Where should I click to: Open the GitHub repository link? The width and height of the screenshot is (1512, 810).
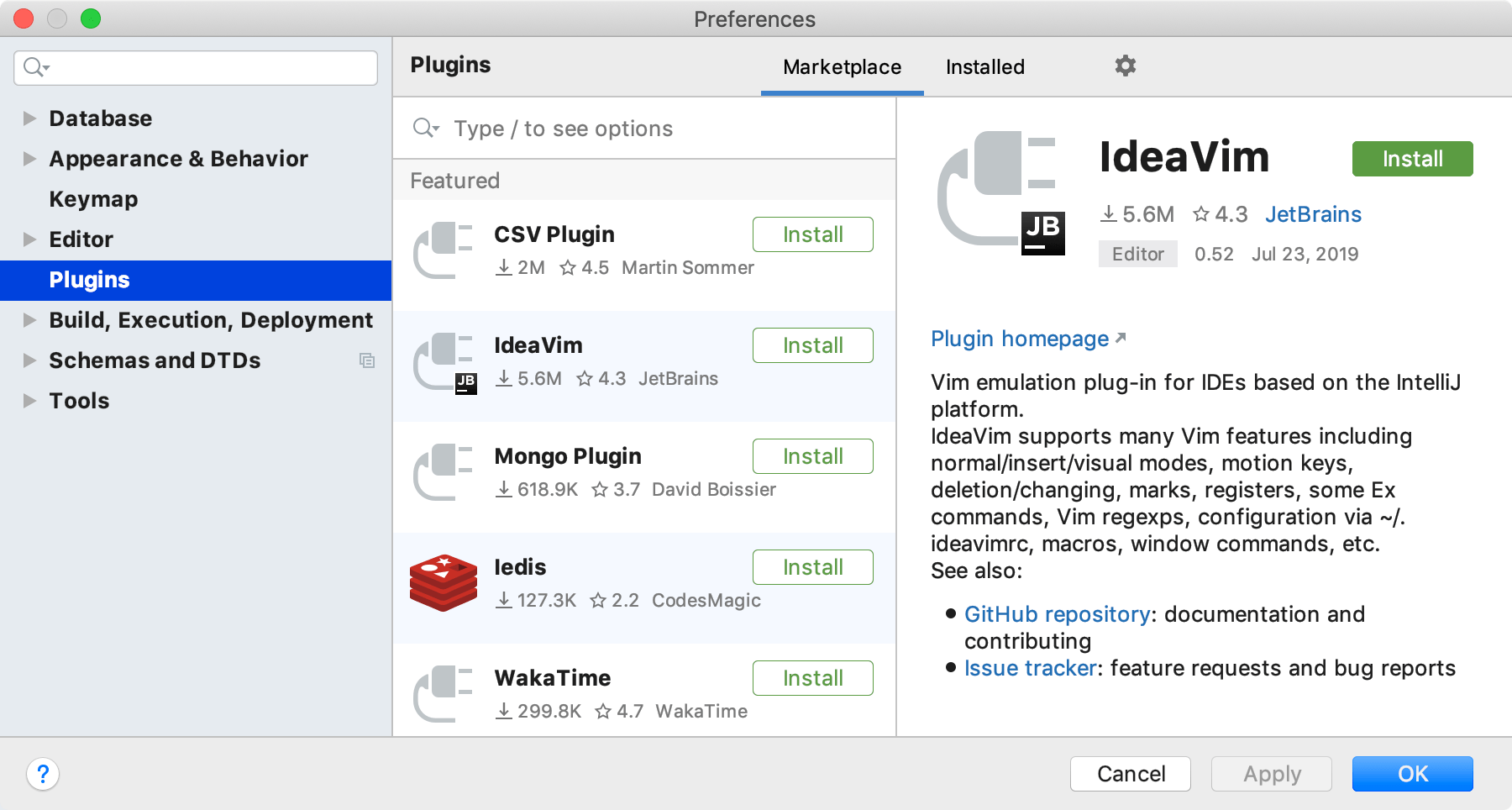click(1056, 614)
